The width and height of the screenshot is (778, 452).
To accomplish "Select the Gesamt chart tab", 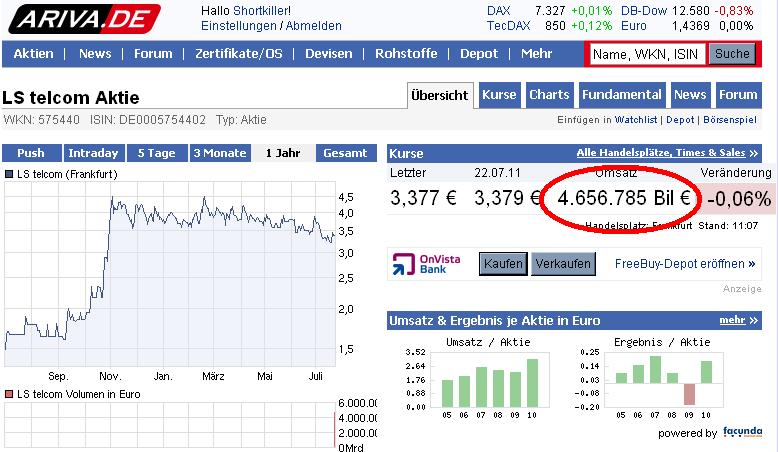I will 345,153.
